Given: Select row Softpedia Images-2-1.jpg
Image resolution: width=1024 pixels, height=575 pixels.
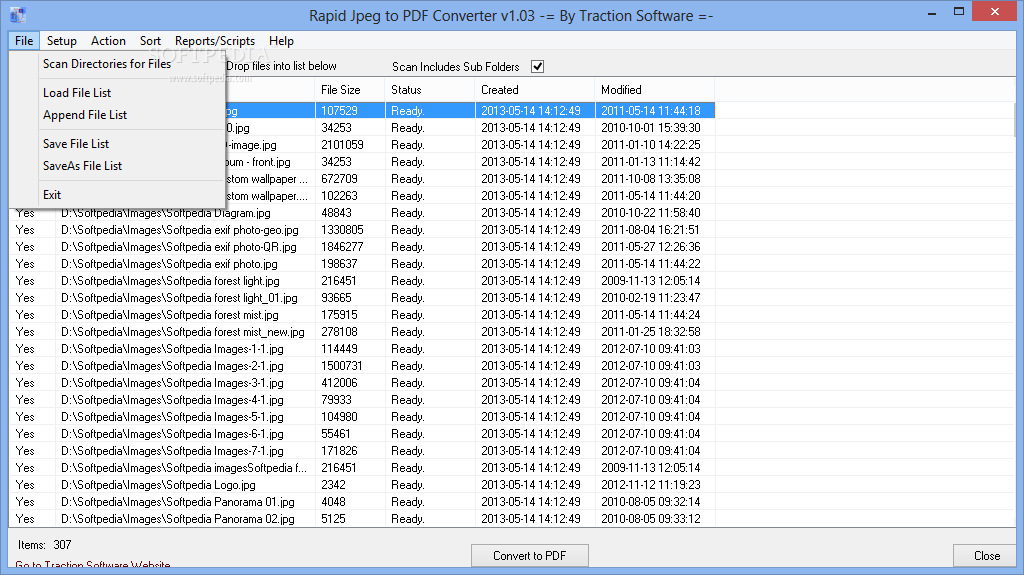Looking at the screenshot, I should click(x=362, y=366).
